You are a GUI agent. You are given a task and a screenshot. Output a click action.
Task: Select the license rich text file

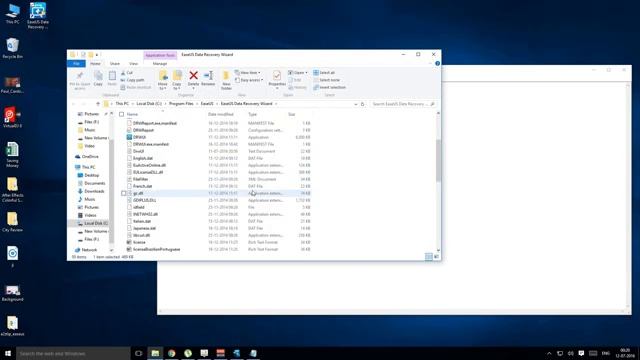click(139, 242)
